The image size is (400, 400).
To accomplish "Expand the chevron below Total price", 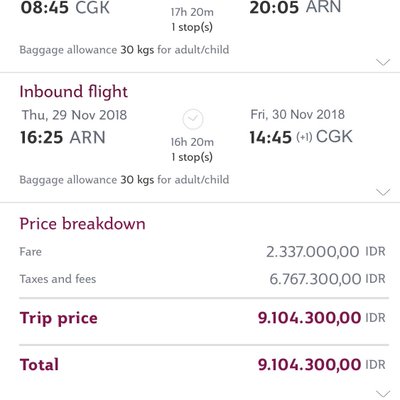I will click(383, 394).
